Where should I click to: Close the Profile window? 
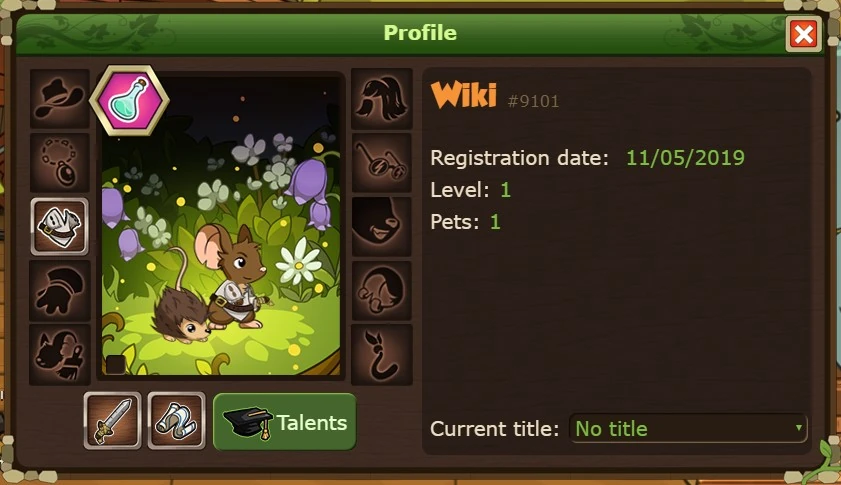click(x=803, y=35)
